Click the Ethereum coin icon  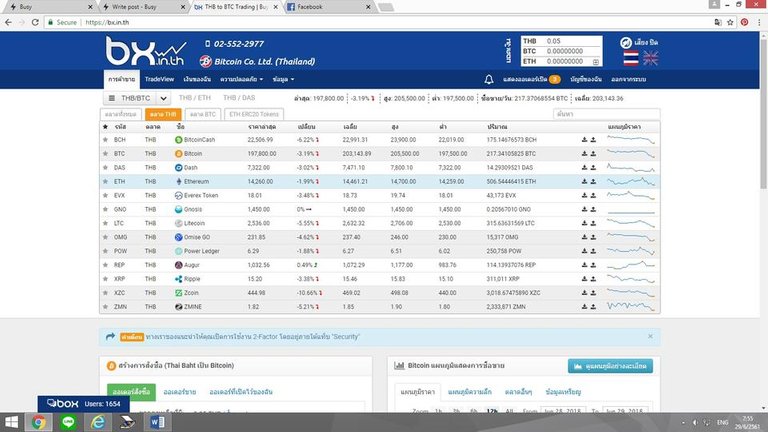[x=179, y=181]
